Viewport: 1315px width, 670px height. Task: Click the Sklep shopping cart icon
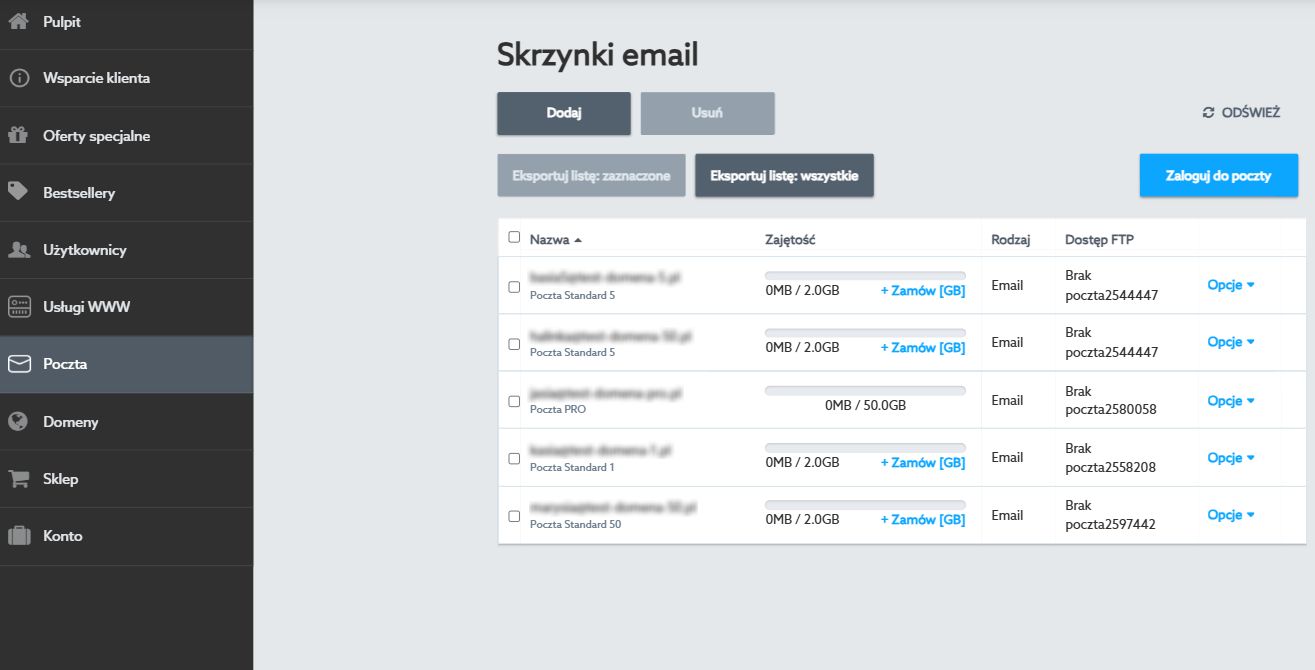[x=18, y=479]
